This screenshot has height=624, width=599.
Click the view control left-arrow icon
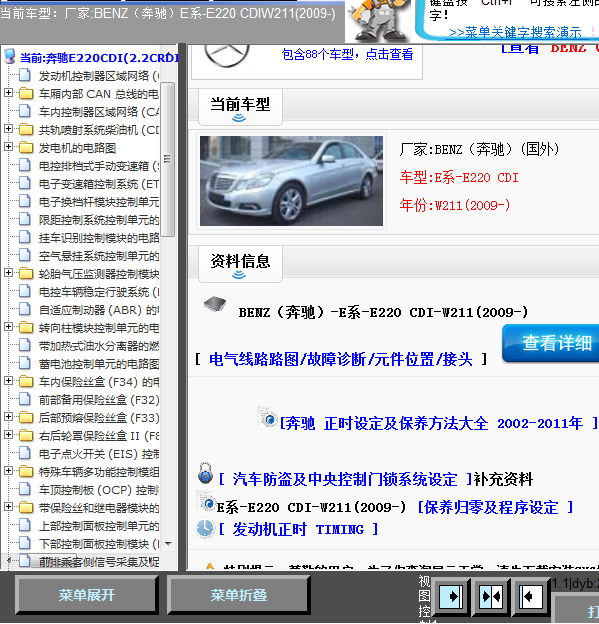[531, 596]
